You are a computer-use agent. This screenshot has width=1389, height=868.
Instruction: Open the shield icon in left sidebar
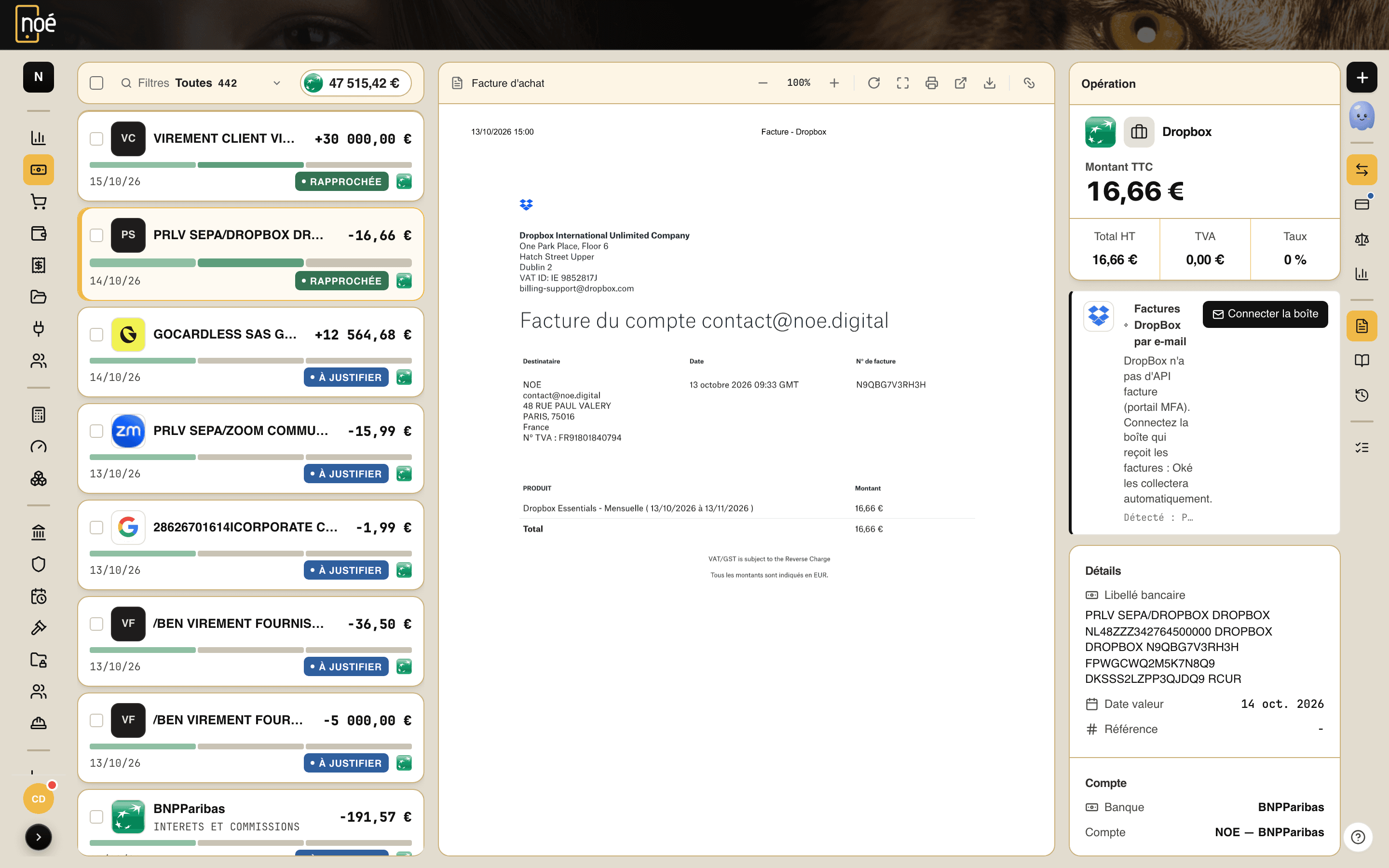pyautogui.click(x=39, y=564)
